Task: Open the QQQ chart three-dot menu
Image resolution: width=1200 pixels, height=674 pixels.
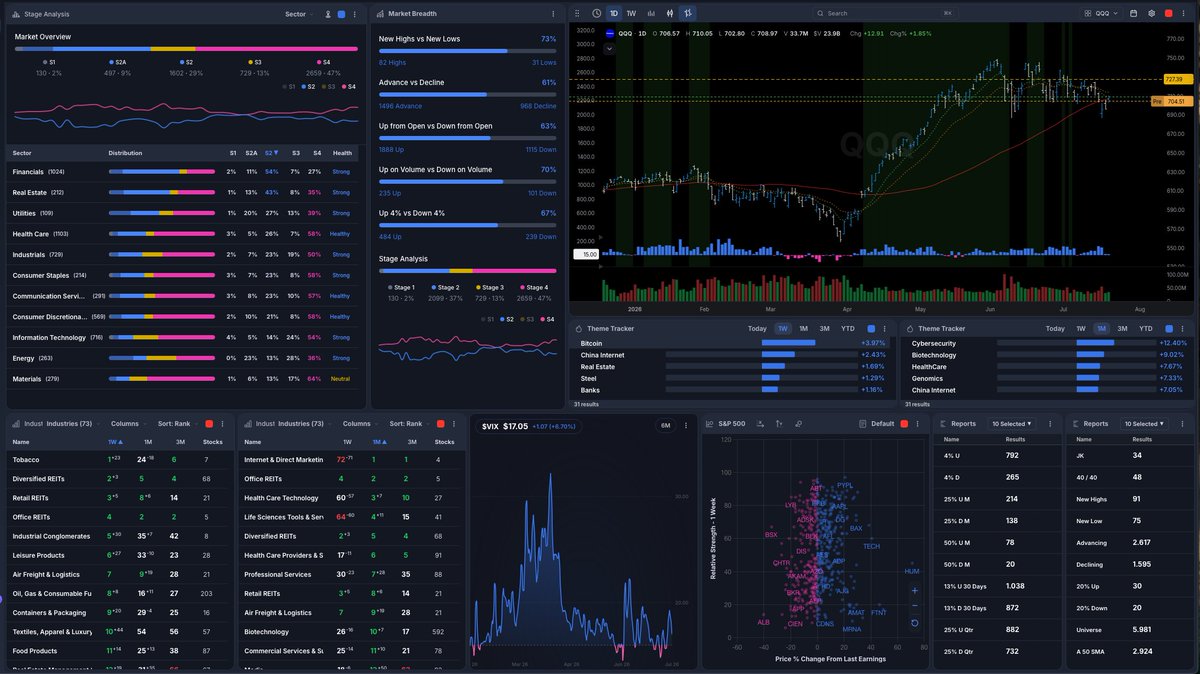Action: point(1185,13)
